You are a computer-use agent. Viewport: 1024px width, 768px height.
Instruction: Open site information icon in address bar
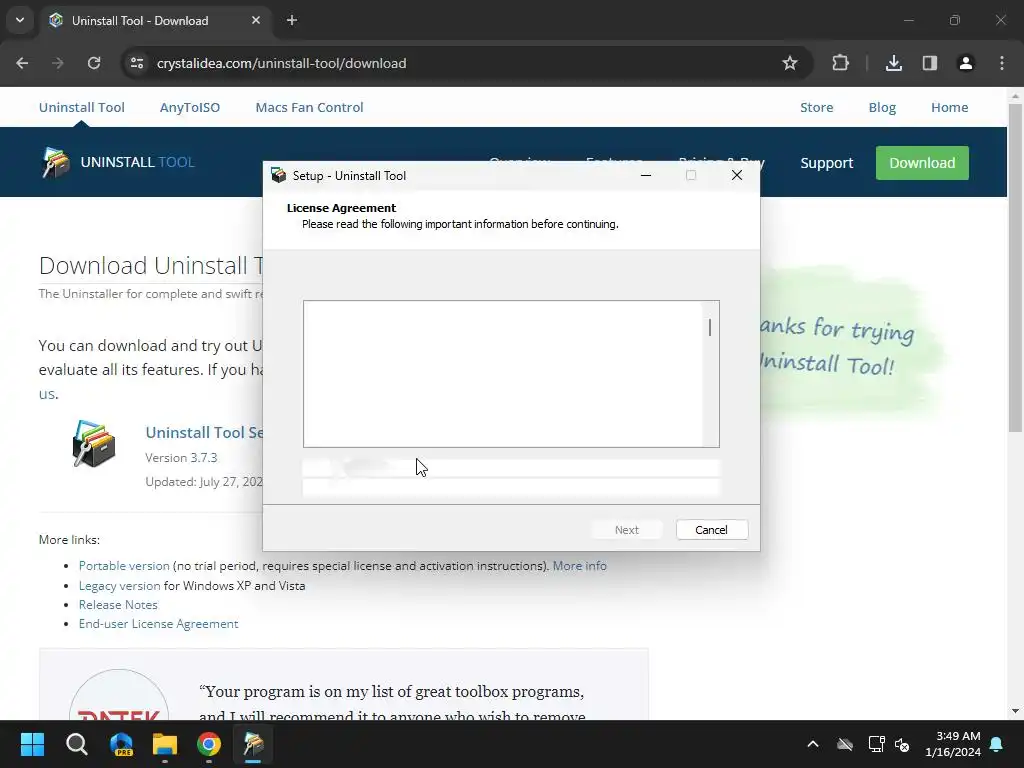(136, 63)
